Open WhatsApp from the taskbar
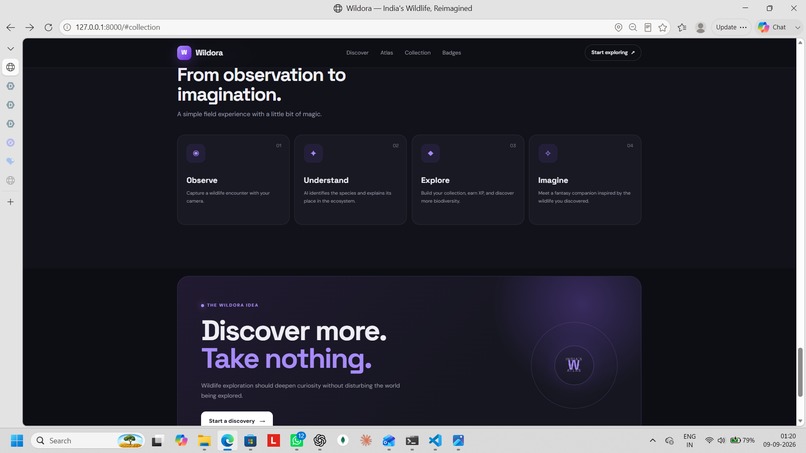806x453 pixels. (x=297, y=441)
